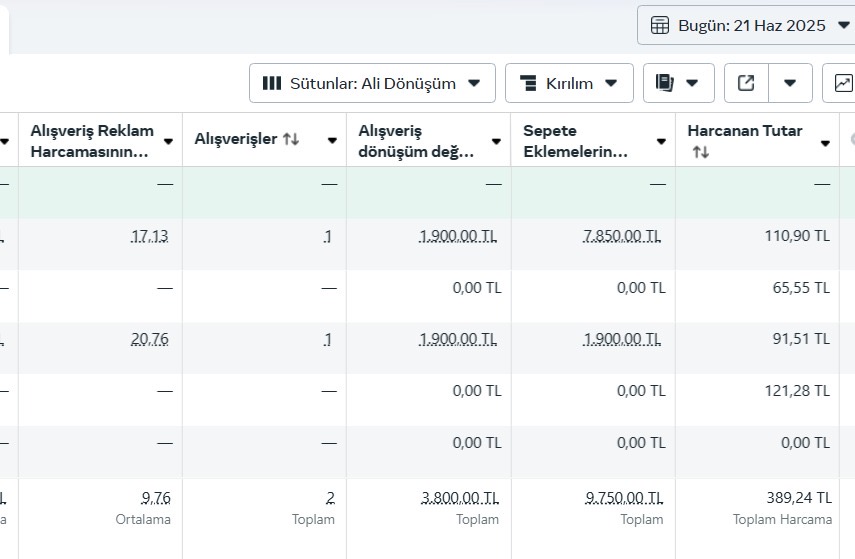This screenshot has width=855, height=559.
Task: Expand the export options arrow
Action: (790, 83)
